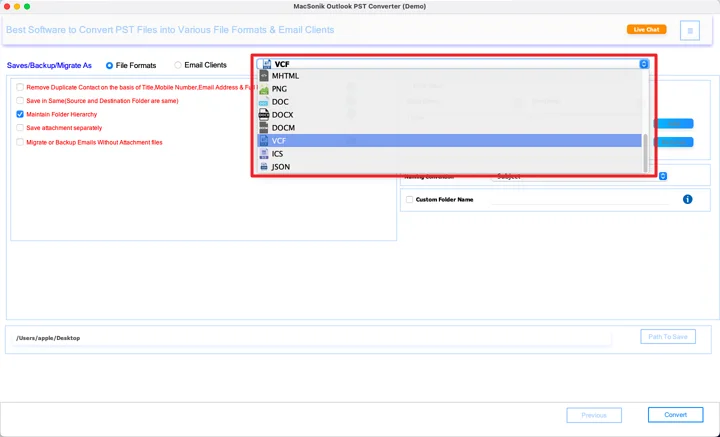Click the MHTML format icon
The height and width of the screenshot is (437, 720).
point(264,76)
